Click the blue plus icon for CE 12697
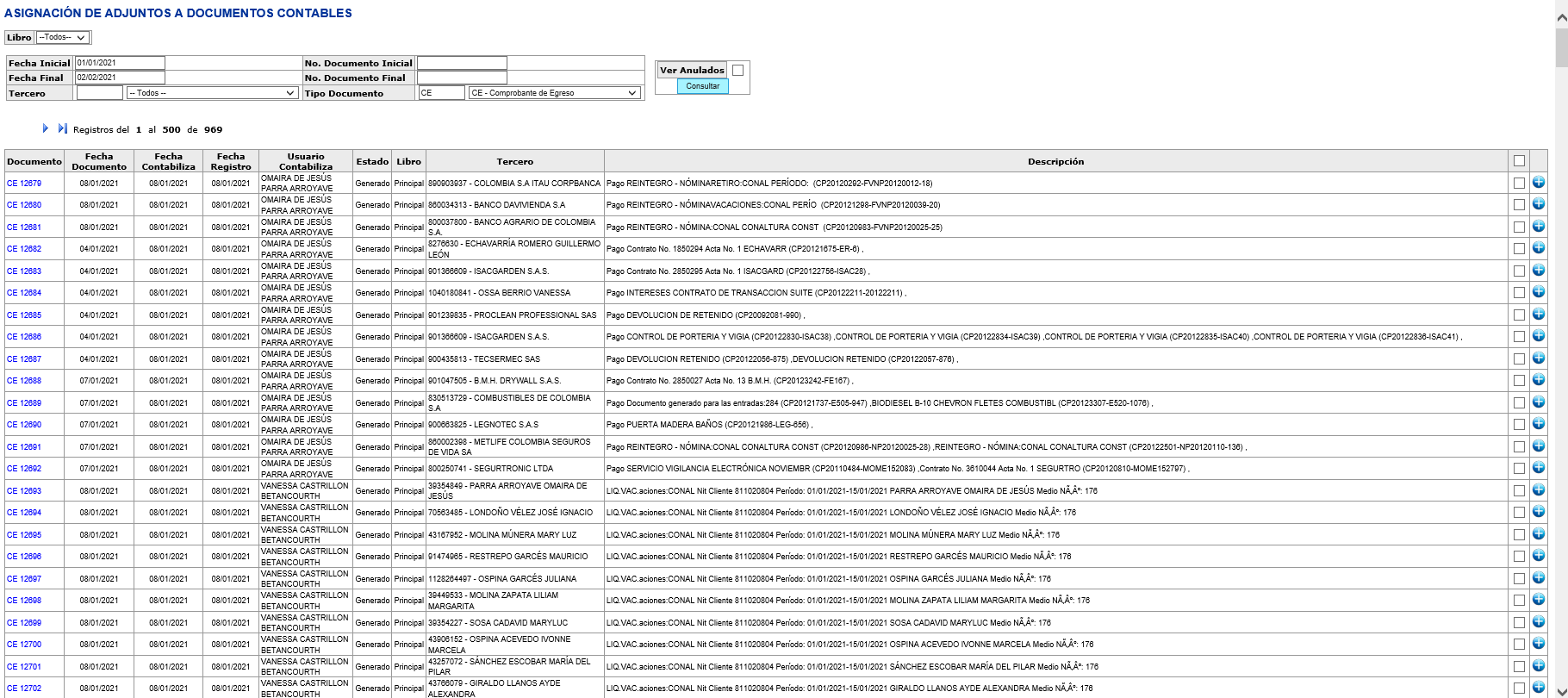The height and width of the screenshot is (698, 1568). pyautogui.click(x=1538, y=578)
